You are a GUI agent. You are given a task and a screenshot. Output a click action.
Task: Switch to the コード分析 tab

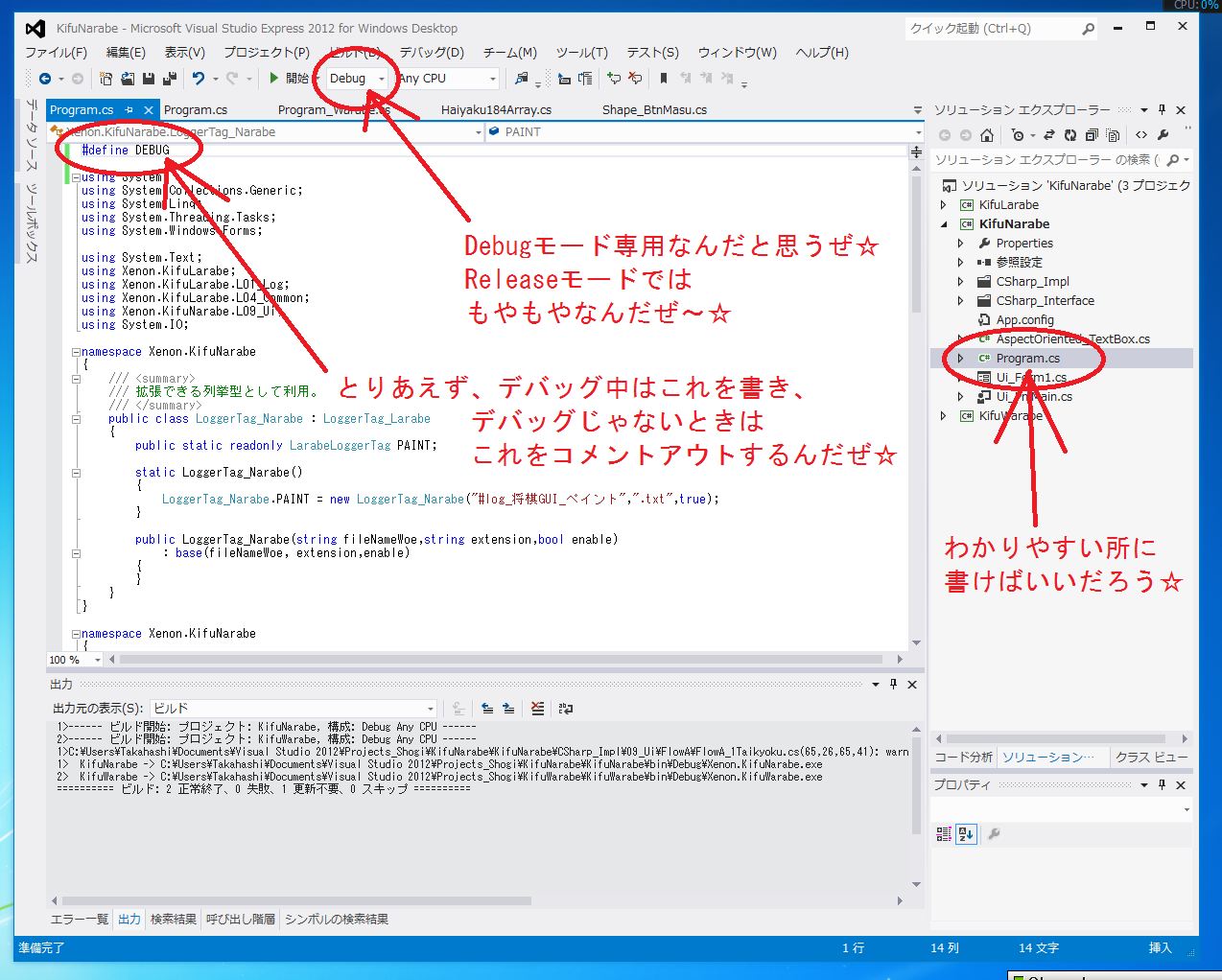pos(963,758)
